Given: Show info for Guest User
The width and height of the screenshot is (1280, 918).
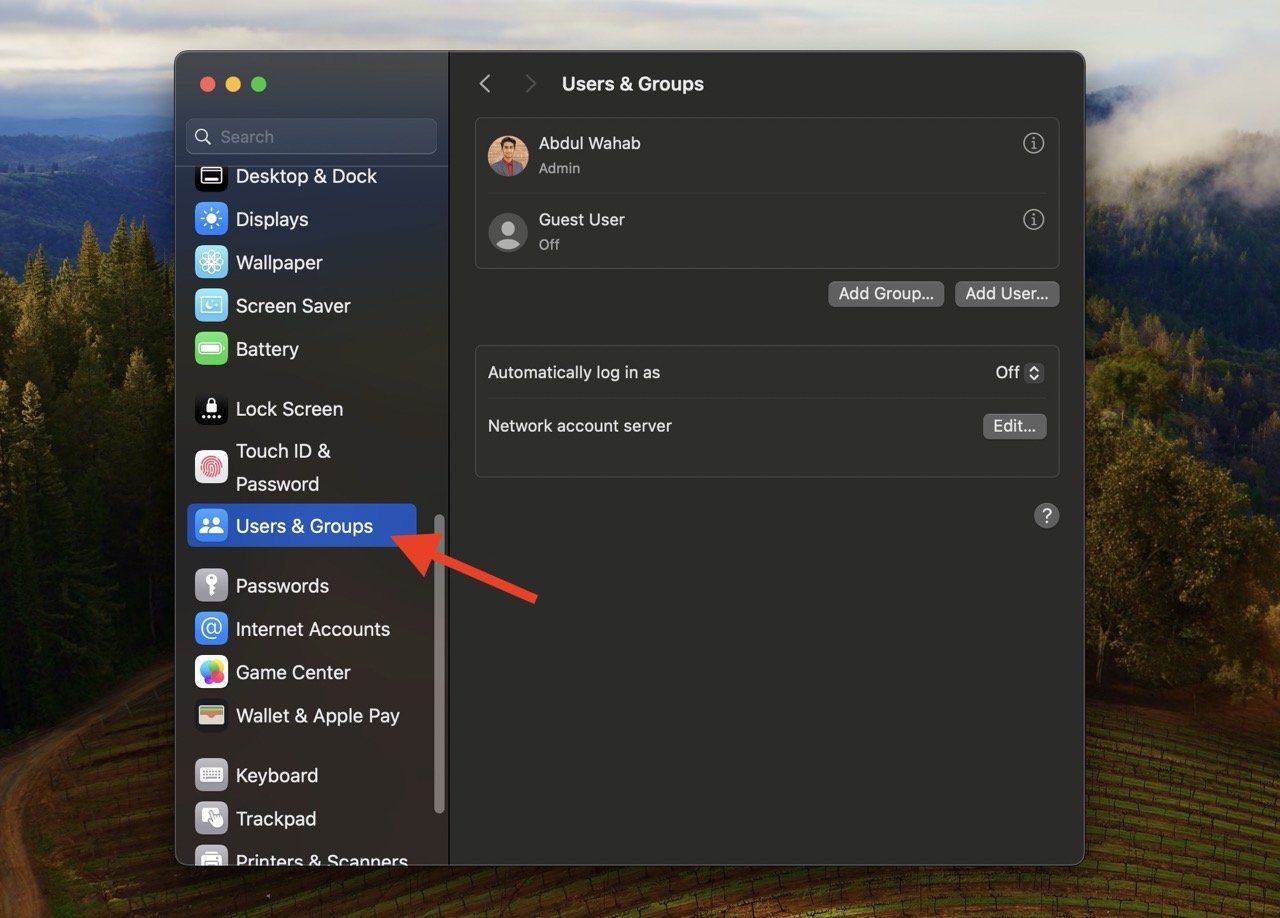Looking at the screenshot, I should click(1033, 219).
